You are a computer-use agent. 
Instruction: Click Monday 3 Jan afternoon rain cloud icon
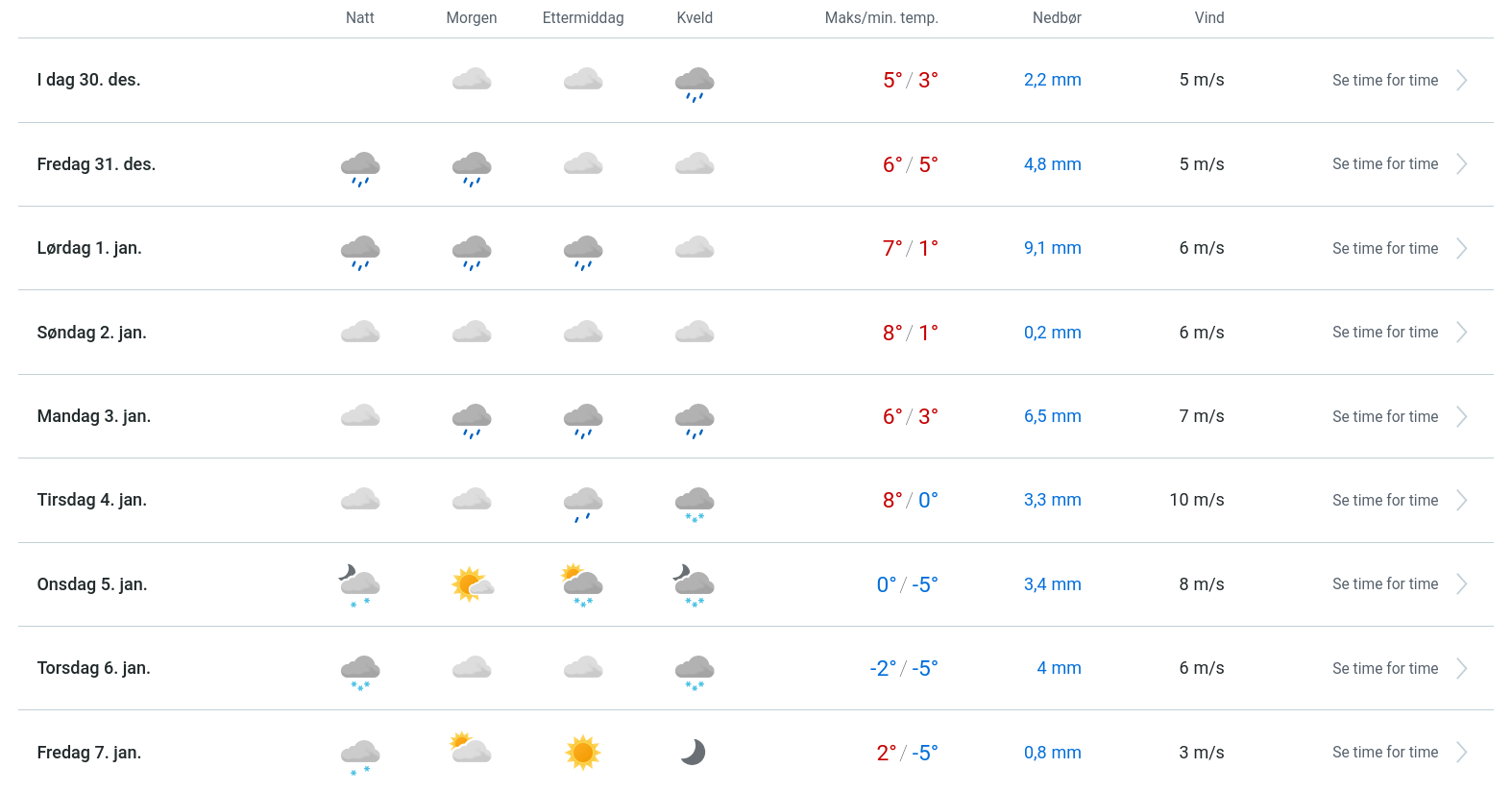coord(583,420)
